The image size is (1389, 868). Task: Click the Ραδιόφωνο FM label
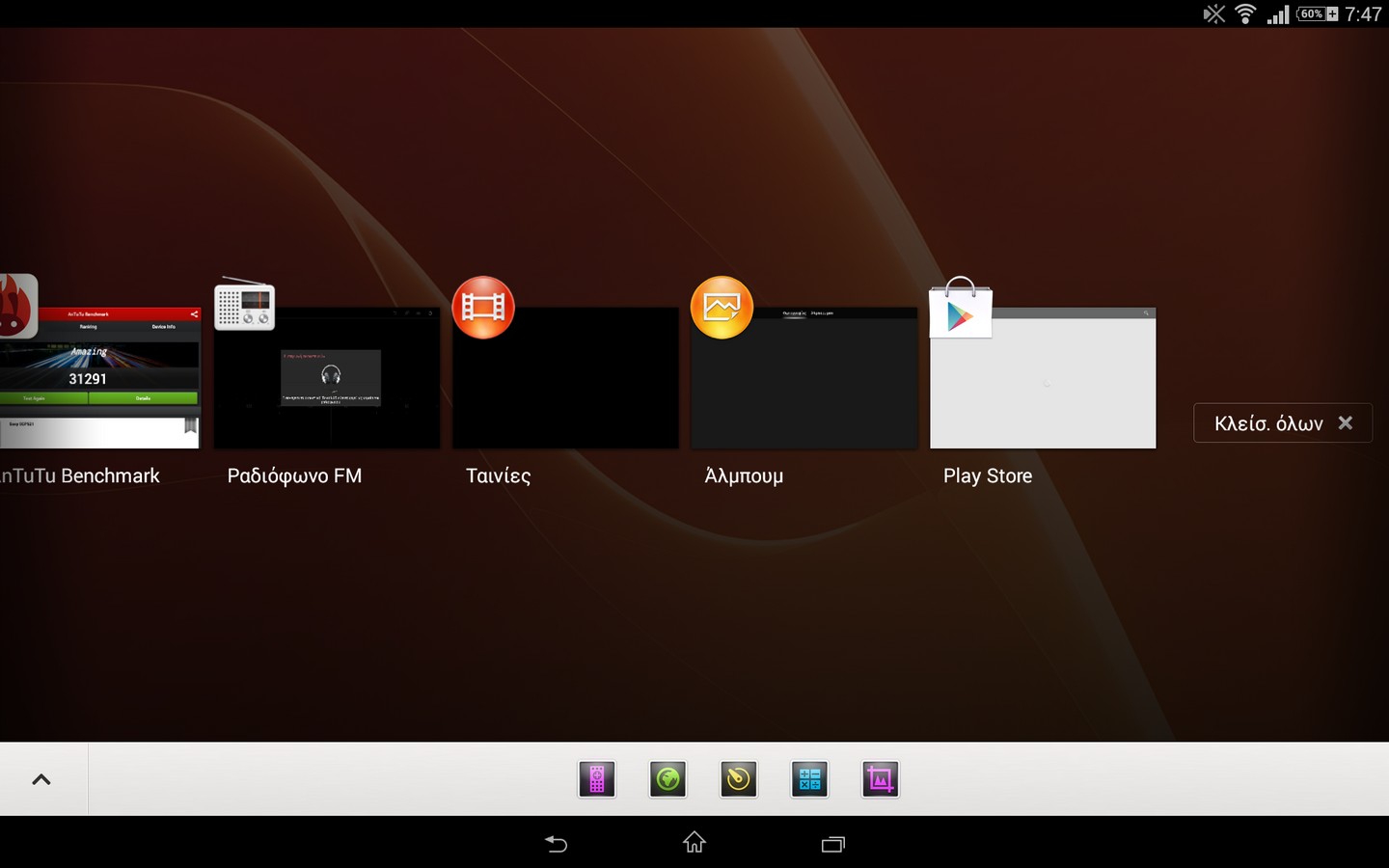click(x=294, y=475)
